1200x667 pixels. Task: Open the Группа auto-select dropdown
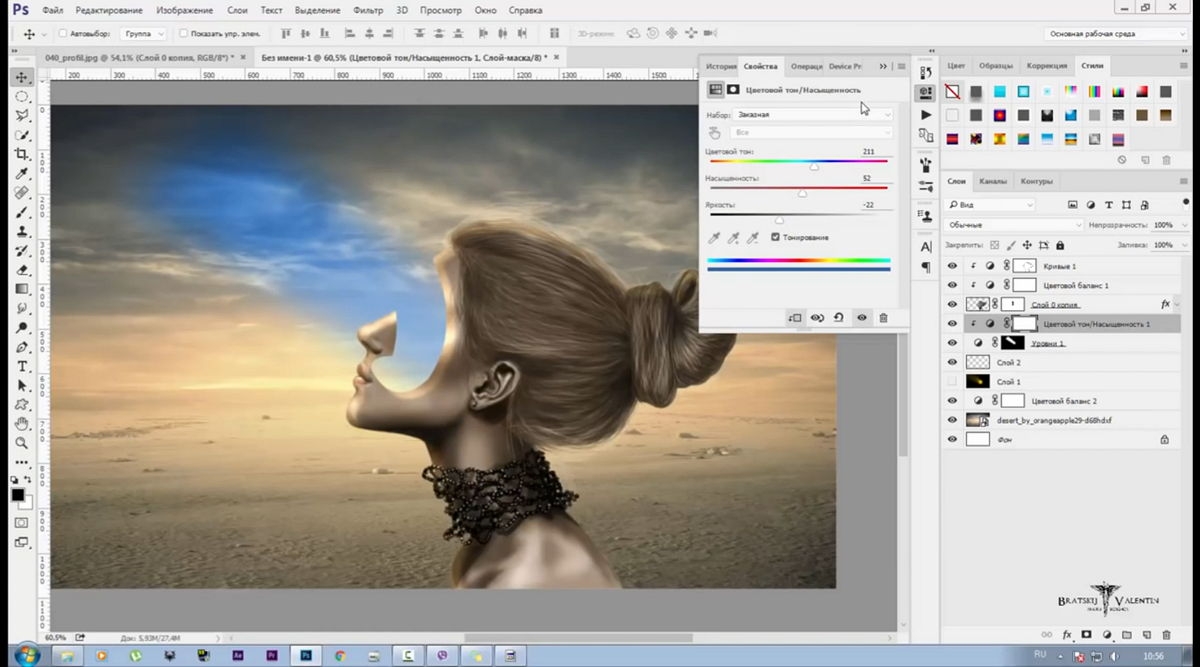pyautogui.click(x=144, y=34)
